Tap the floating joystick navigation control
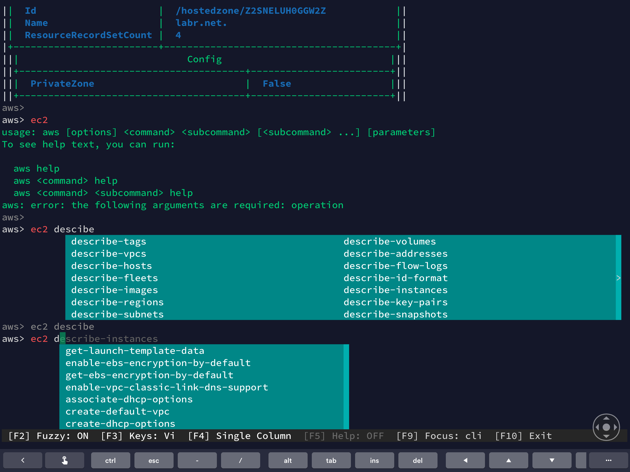Image resolution: width=630 pixels, height=472 pixels. [606, 427]
